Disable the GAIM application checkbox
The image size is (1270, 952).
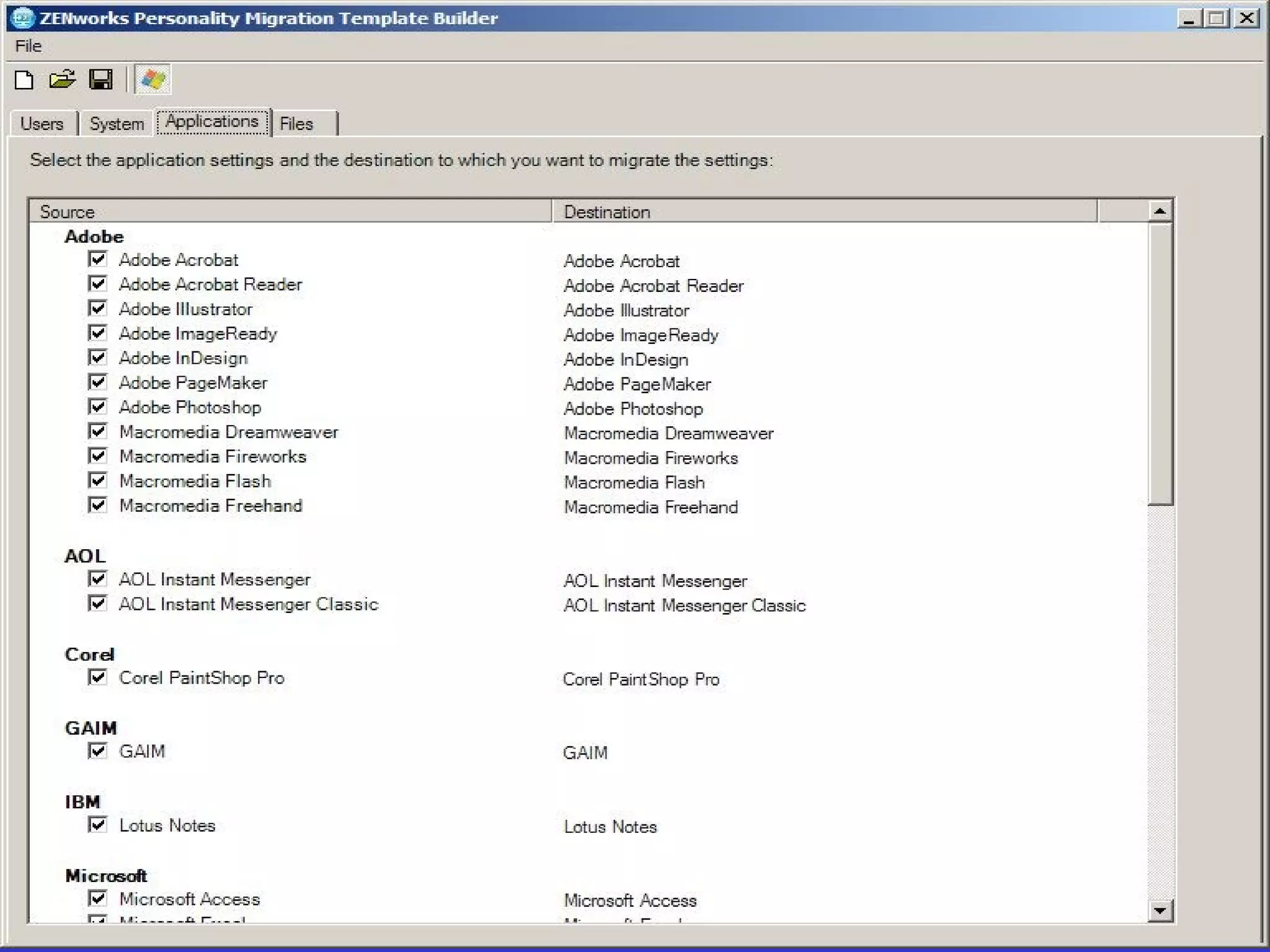(97, 751)
